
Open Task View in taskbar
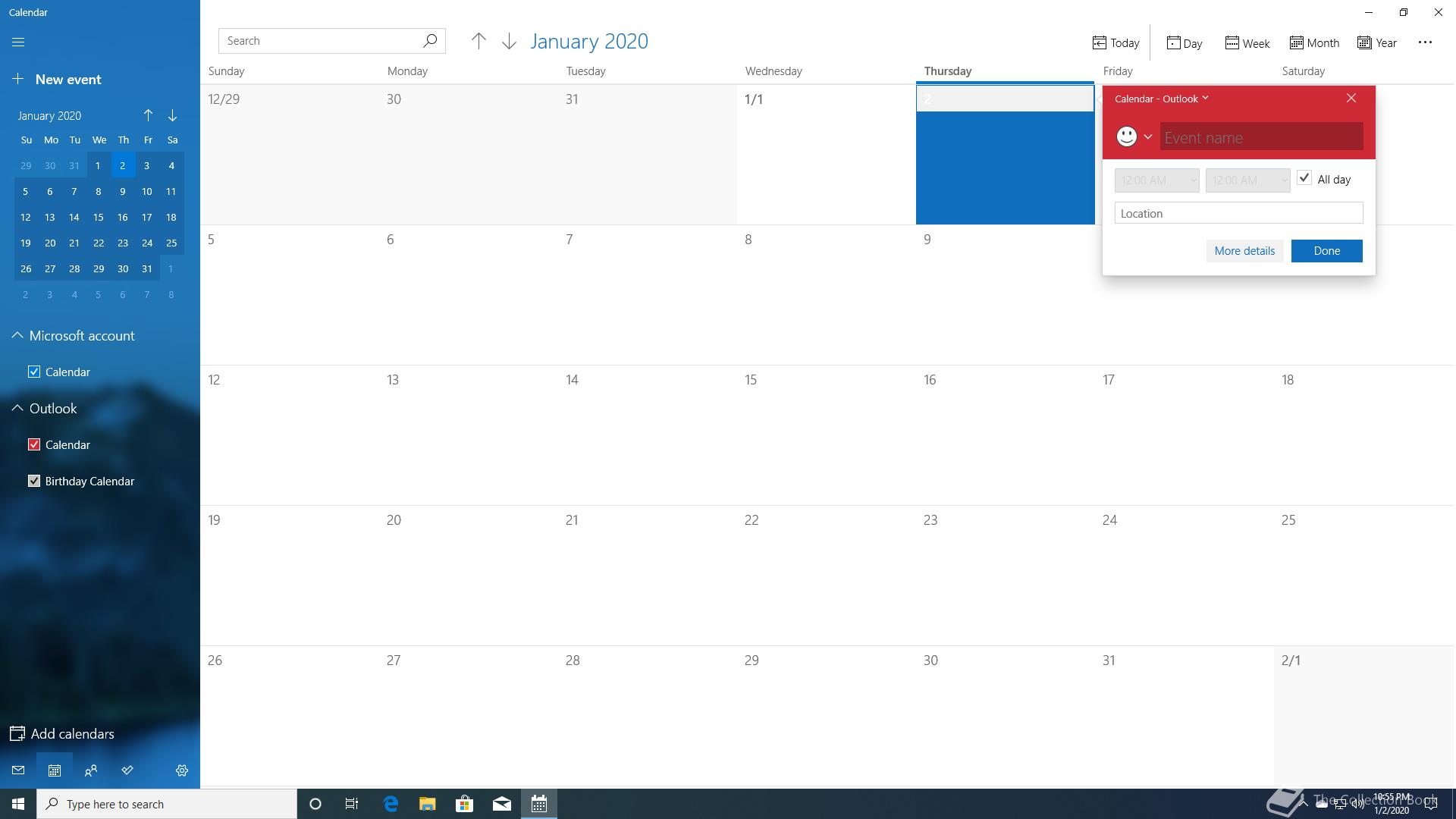pos(352,804)
